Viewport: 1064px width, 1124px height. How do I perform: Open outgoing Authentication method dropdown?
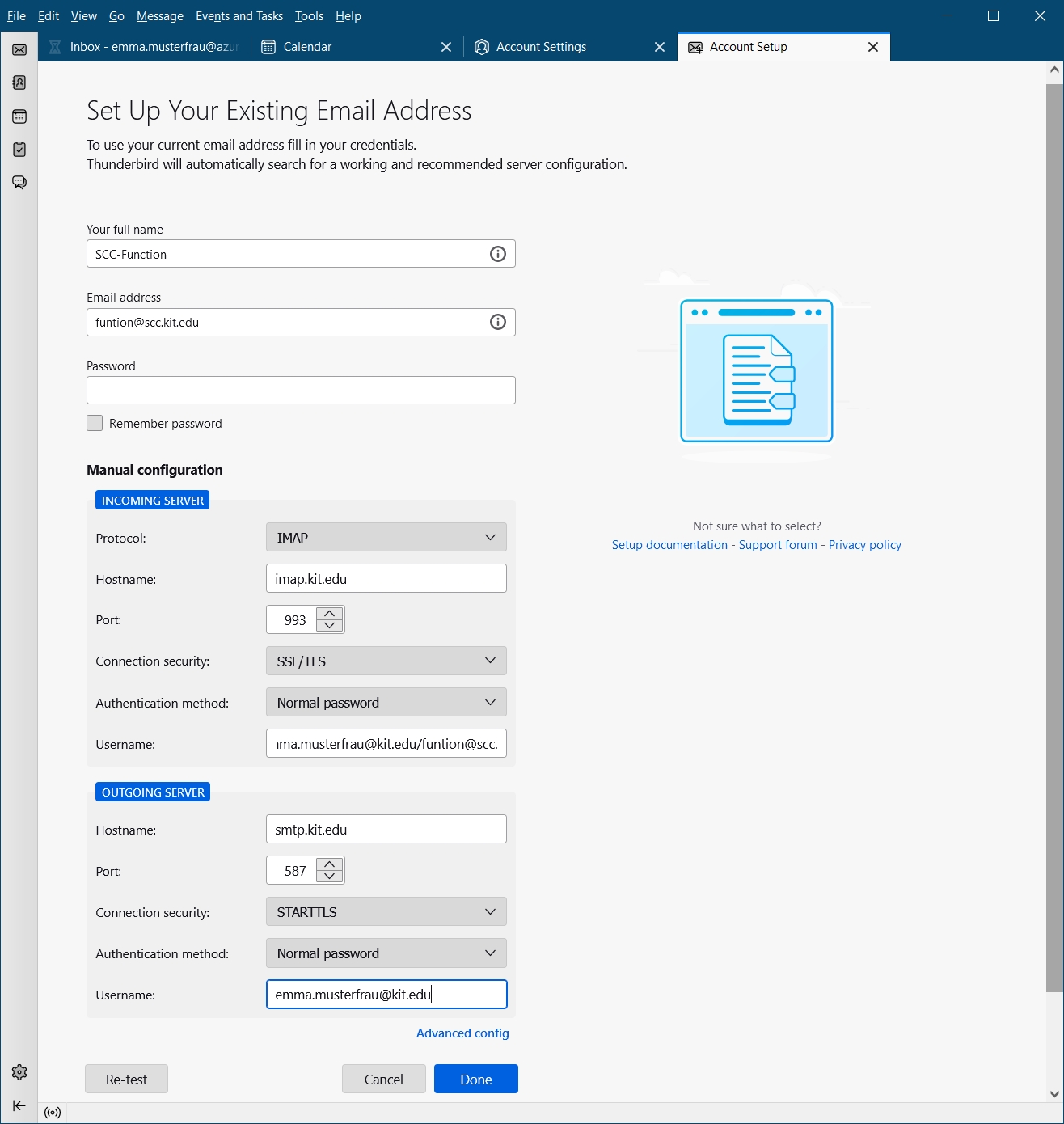click(386, 953)
